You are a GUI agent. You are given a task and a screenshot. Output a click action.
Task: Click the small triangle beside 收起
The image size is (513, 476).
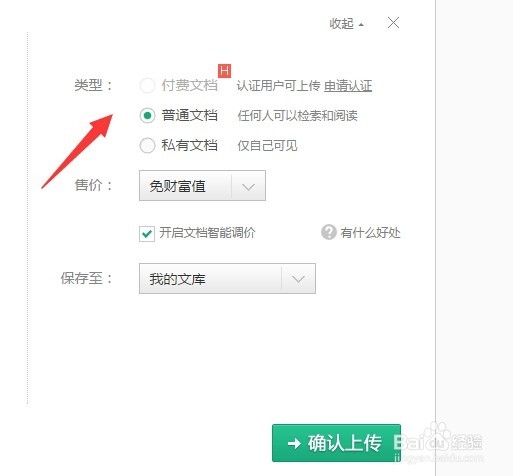pyautogui.click(x=361, y=25)
